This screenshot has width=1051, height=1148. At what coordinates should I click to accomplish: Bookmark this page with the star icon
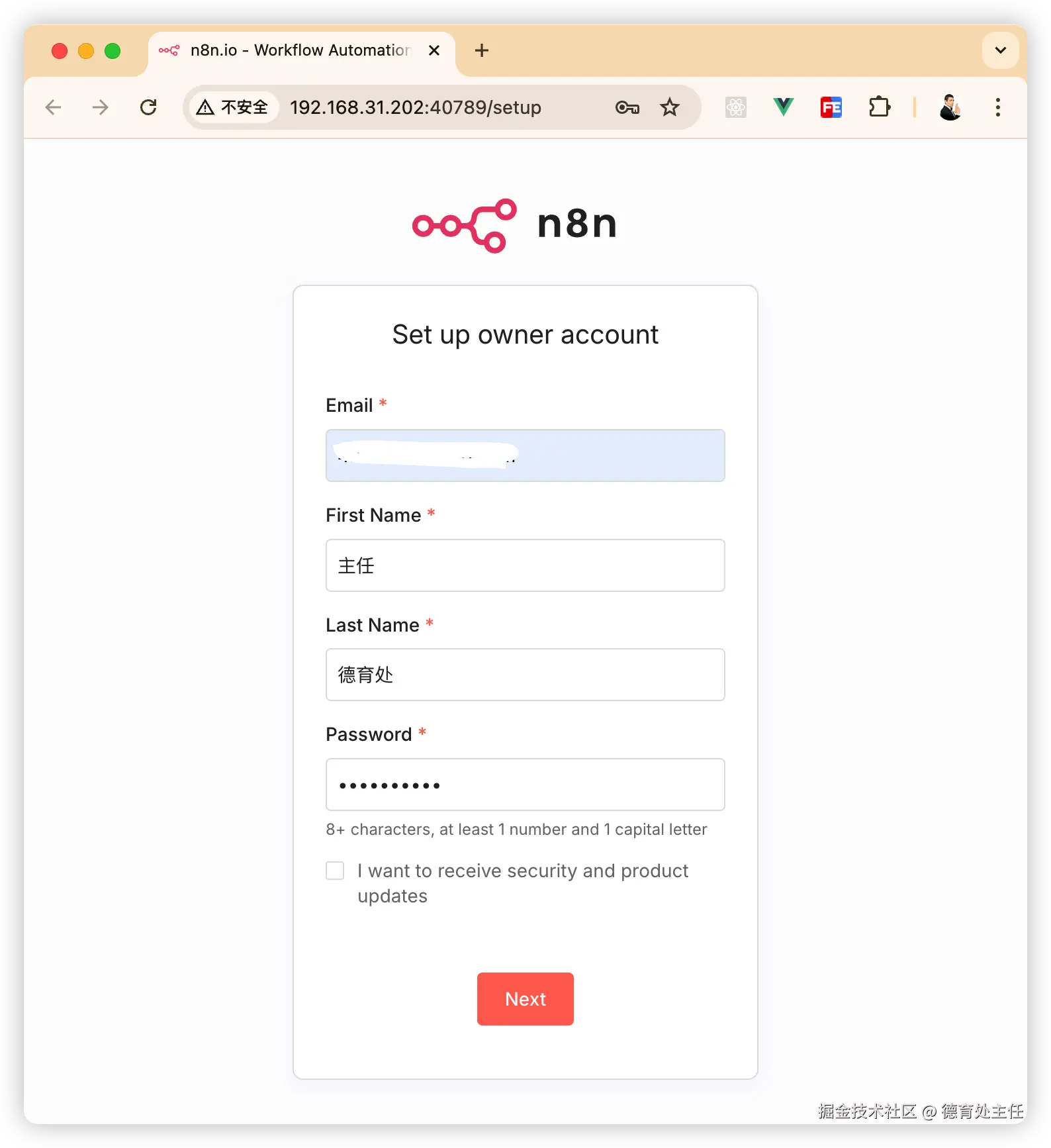pos(670,107)
